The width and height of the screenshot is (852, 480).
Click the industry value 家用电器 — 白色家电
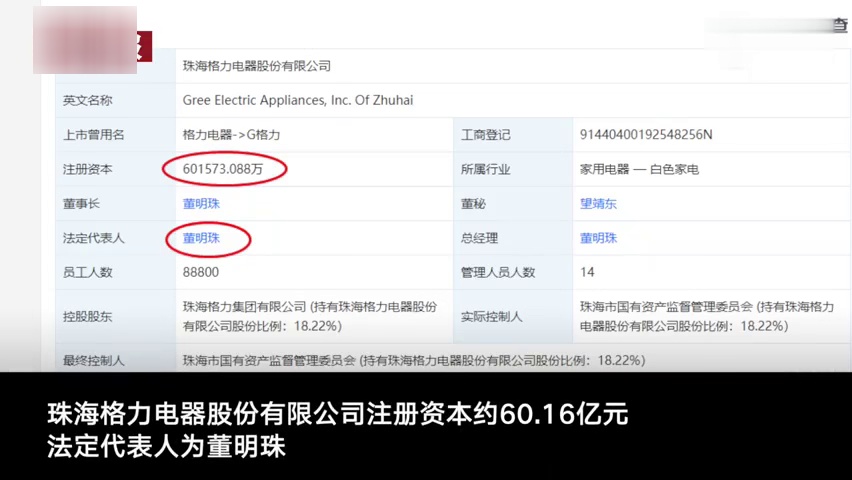tap(639, 169)
